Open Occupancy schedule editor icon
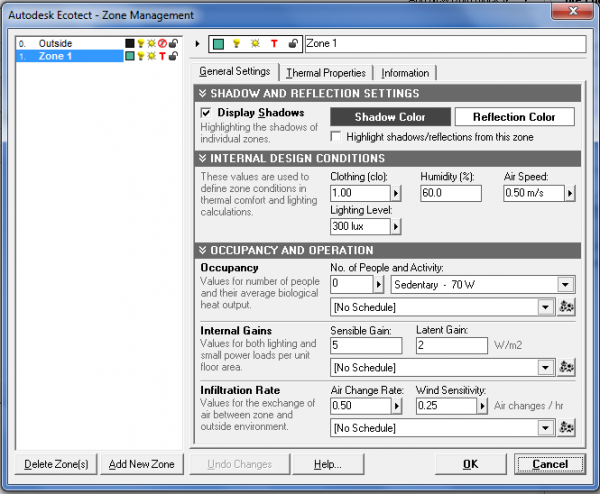Image resolution: width=600 pixels, height=494 pixels. (x=566, y=307)
